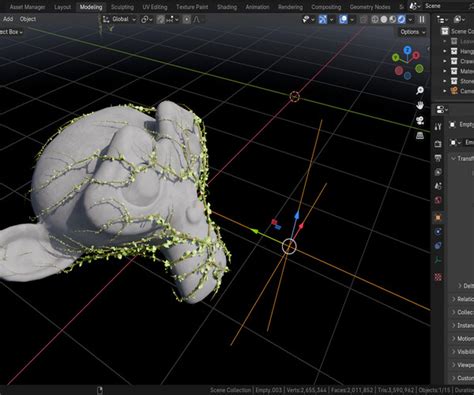Viewport: 474px width, 395px height.
Task: Select the Modeling workspace tab
Action: click(x=91, y=7)
